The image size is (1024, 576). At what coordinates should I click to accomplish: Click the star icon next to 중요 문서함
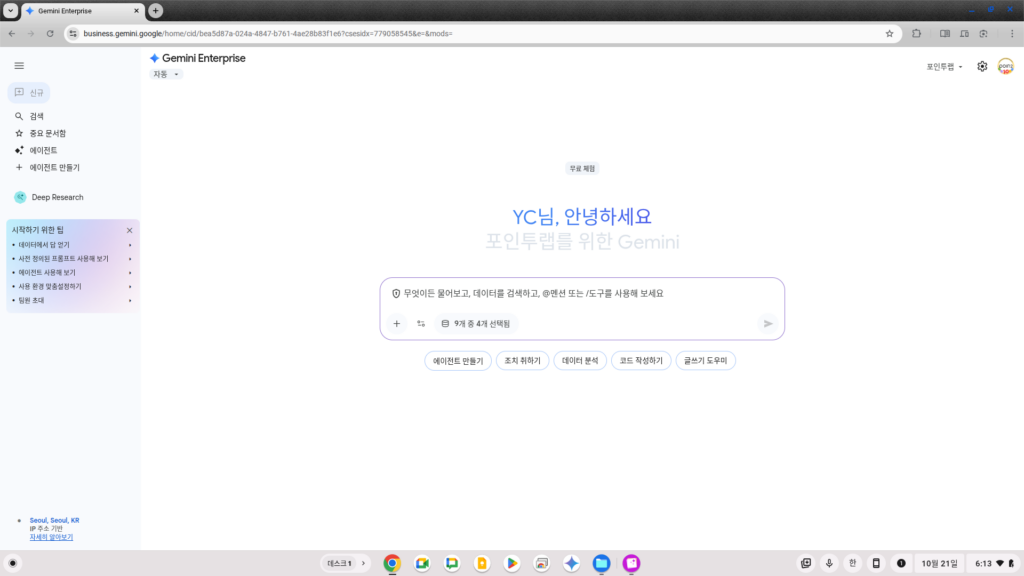tap(19, 133)
